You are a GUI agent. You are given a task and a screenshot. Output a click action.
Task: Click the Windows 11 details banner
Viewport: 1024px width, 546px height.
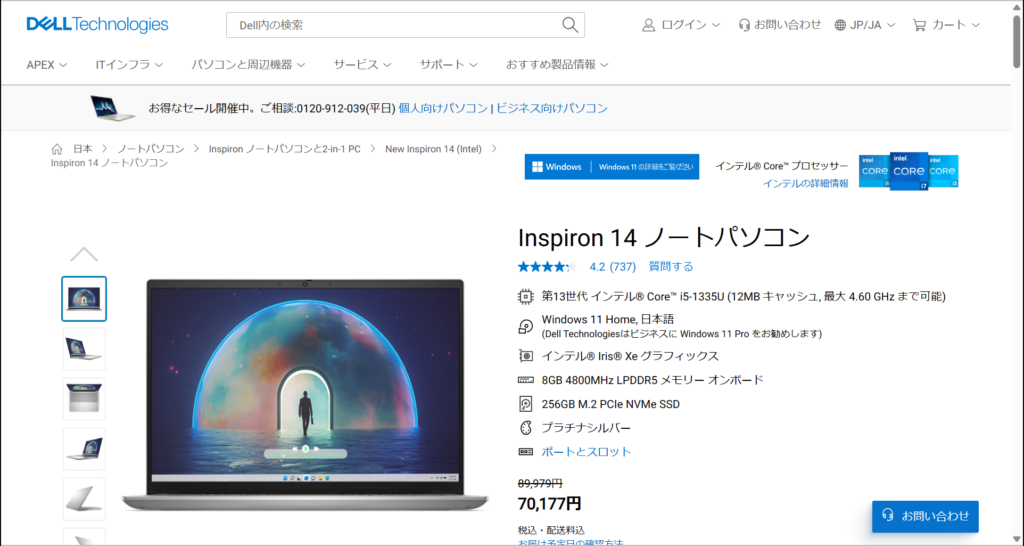click(612, 167)
